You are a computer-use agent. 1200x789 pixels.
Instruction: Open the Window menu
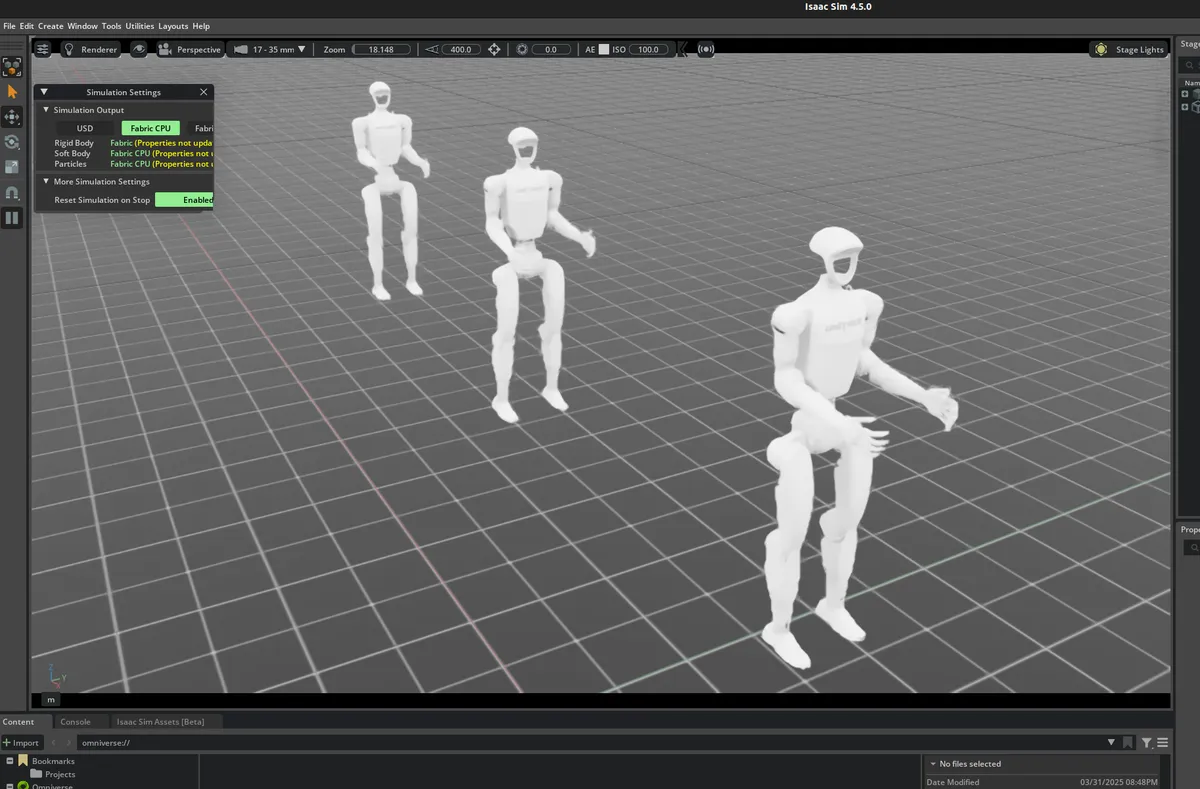coord(83,26)
